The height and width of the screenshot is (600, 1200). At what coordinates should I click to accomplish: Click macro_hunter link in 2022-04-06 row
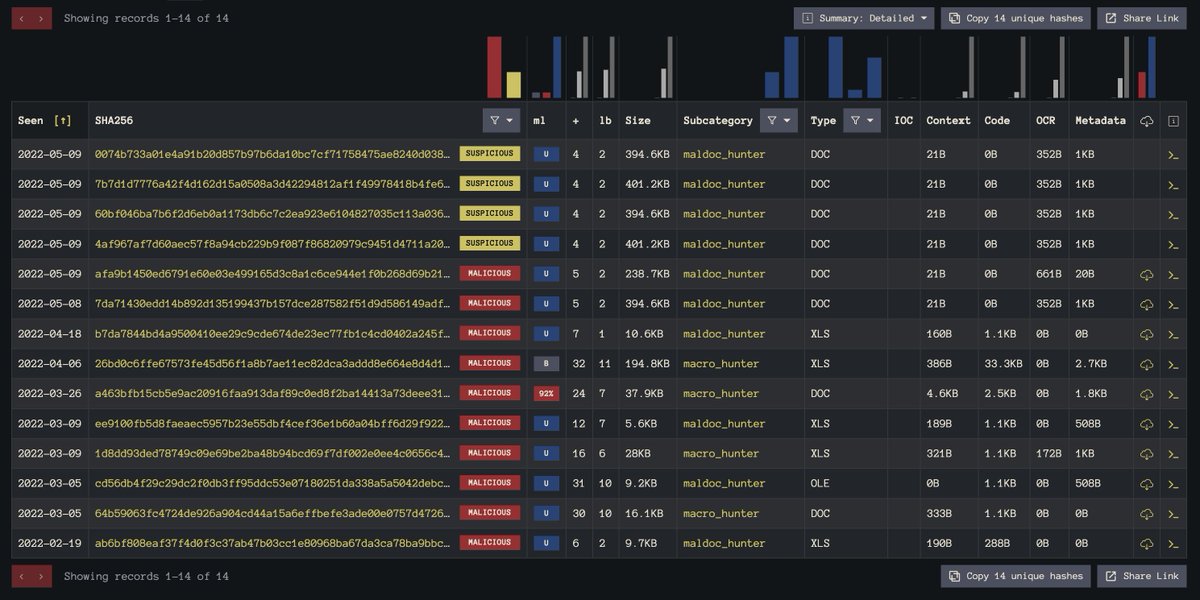click(x=721, y=364)
